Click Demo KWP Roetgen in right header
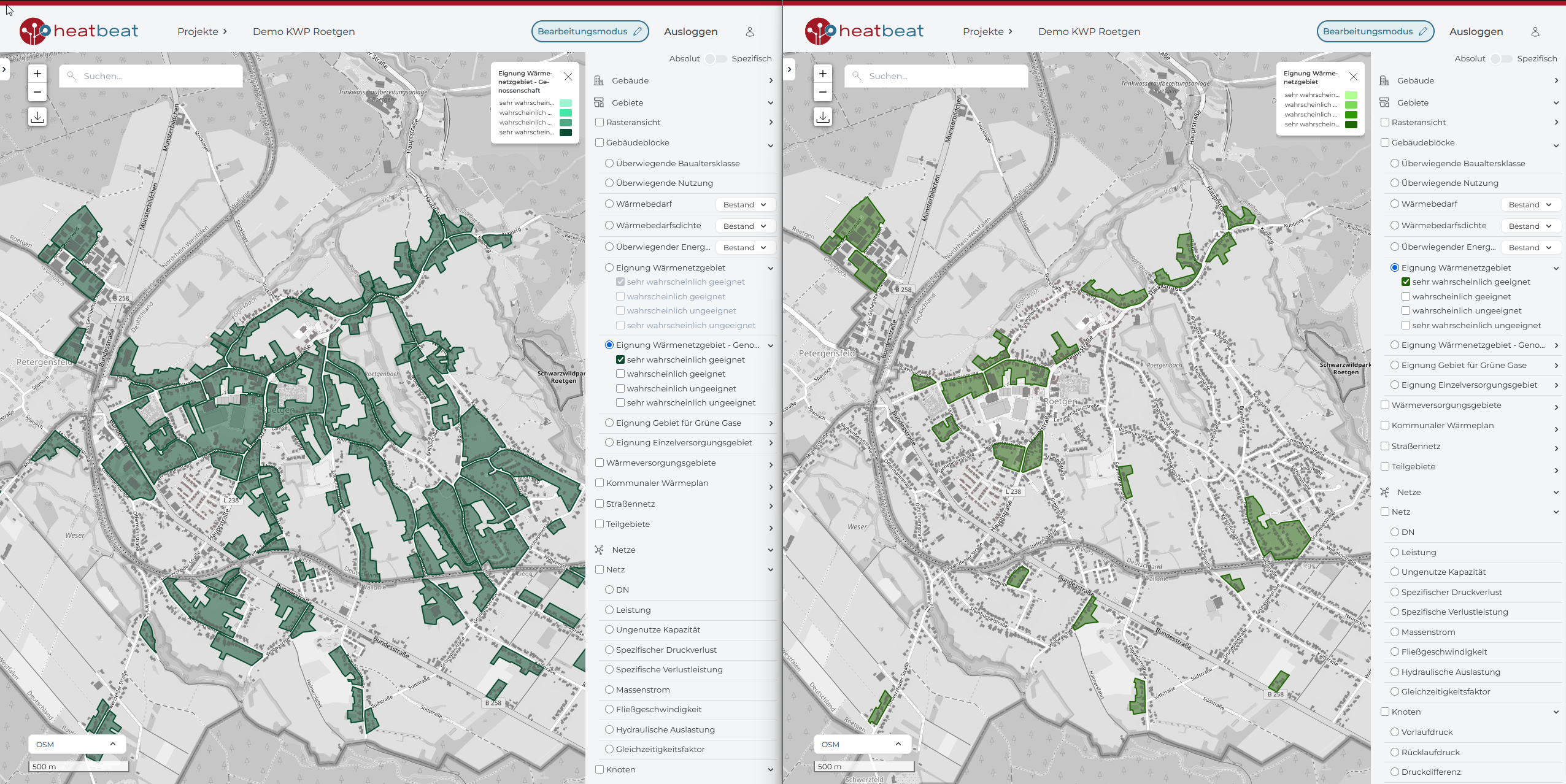 (1089, 32)
